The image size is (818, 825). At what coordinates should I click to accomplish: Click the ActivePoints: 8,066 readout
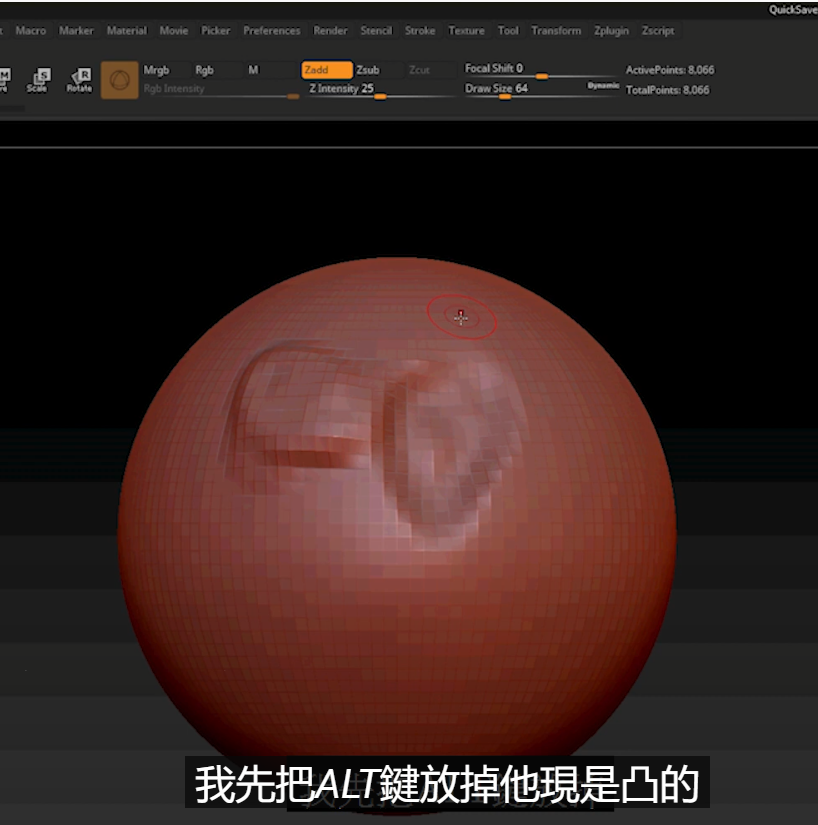click(x=670, y=70)
